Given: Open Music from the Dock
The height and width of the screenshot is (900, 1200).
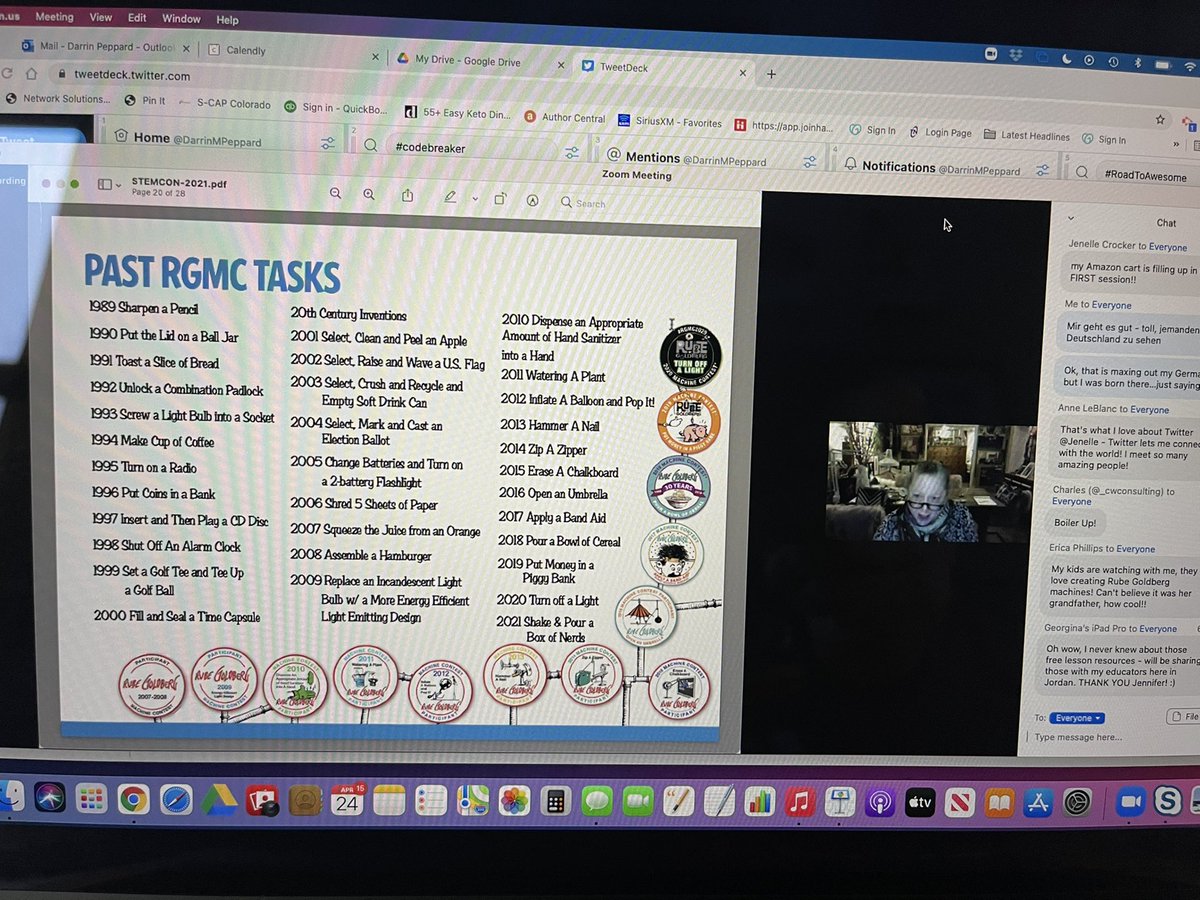Looking at the screenshot, I should (800, 802).
